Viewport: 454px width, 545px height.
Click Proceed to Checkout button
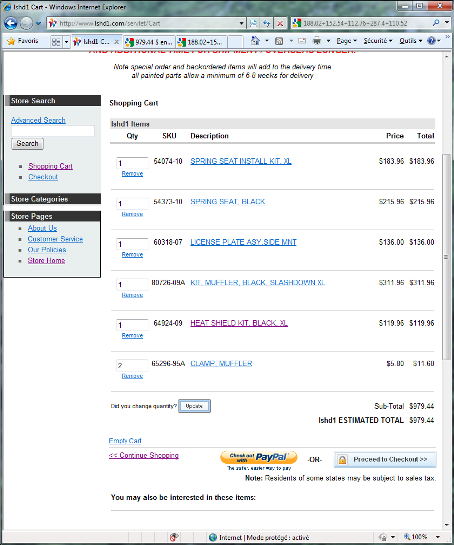coord(385,459)
